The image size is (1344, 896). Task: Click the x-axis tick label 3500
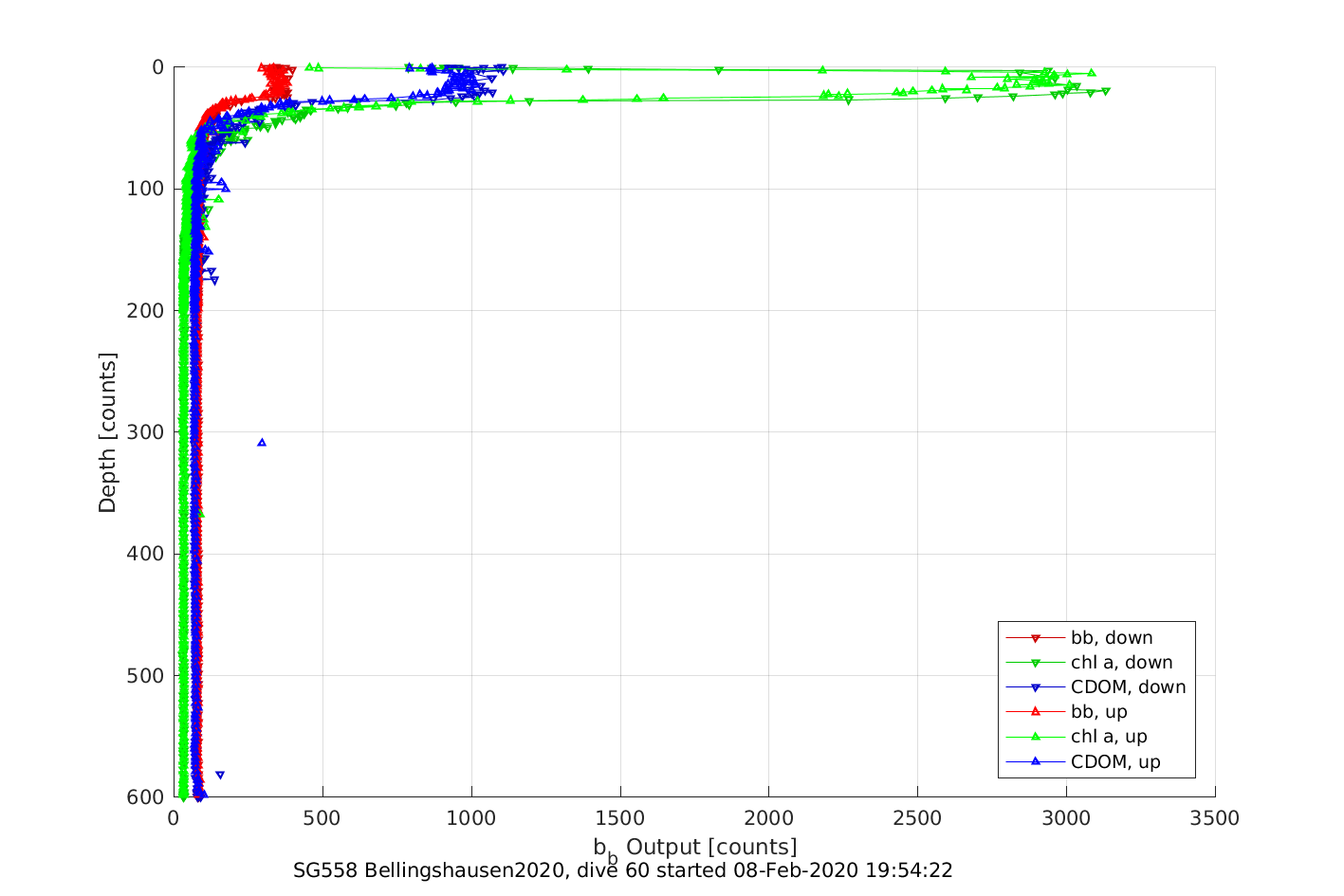tap(1216, 818)
